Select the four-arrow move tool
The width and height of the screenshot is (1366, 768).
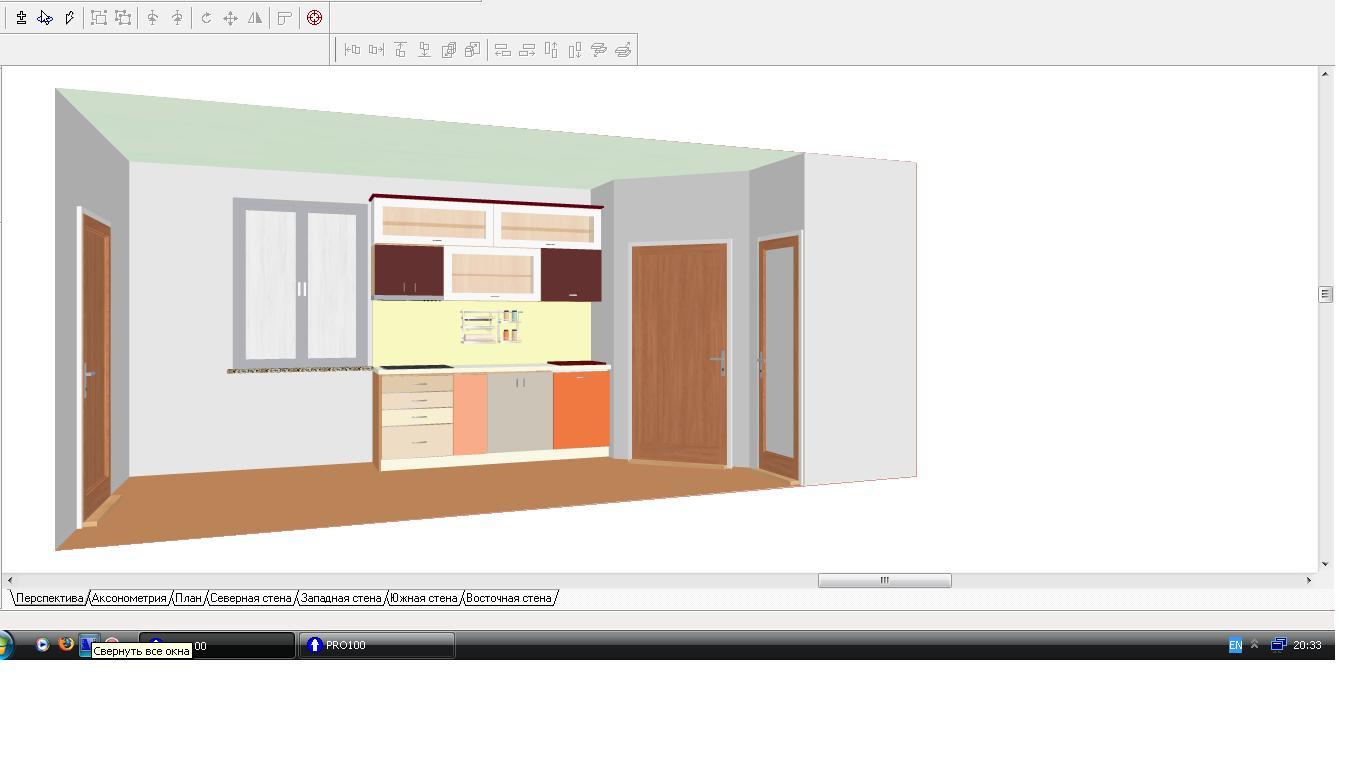click(230, 18)
